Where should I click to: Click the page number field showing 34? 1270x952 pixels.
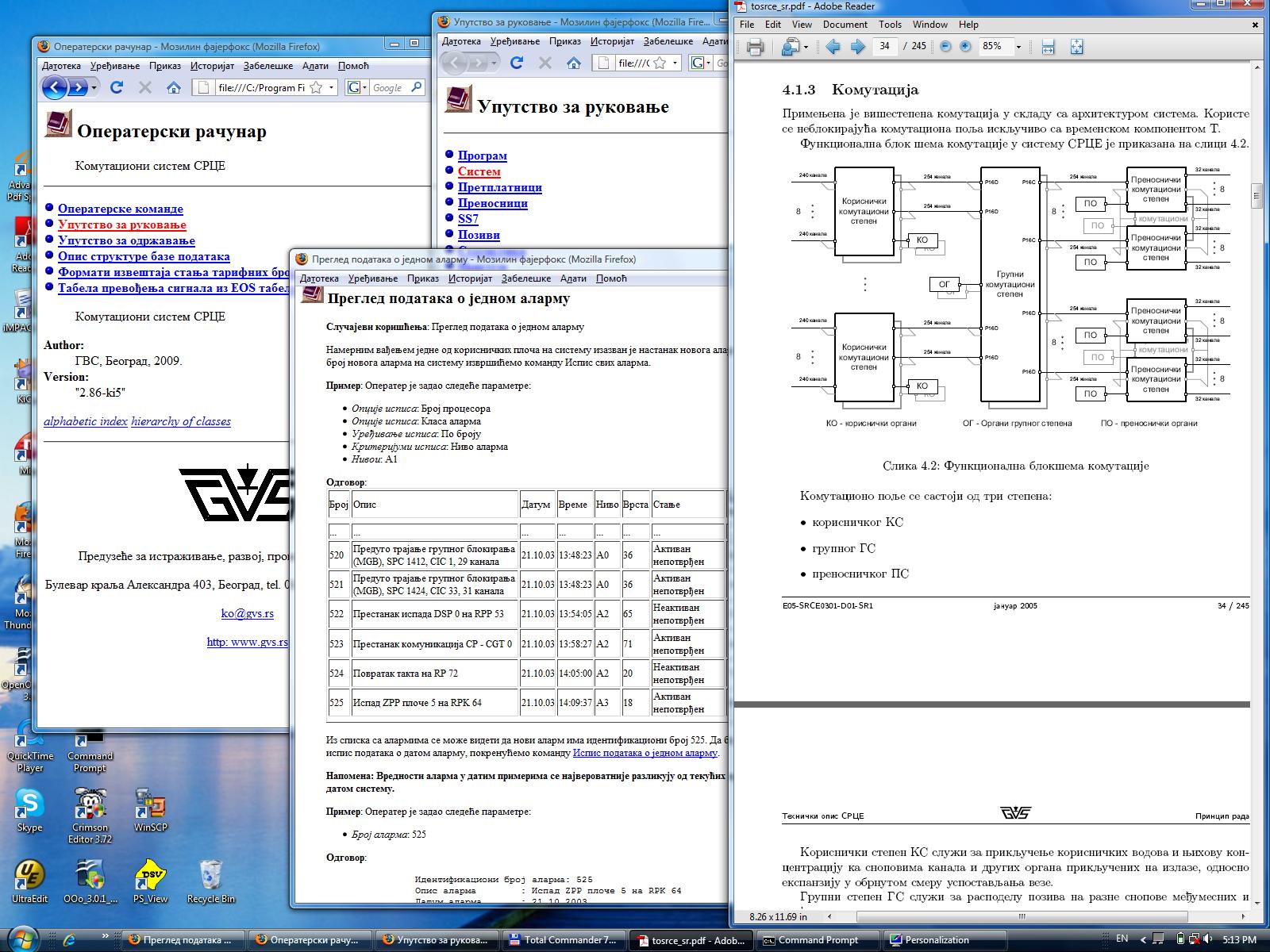point(884,47)
